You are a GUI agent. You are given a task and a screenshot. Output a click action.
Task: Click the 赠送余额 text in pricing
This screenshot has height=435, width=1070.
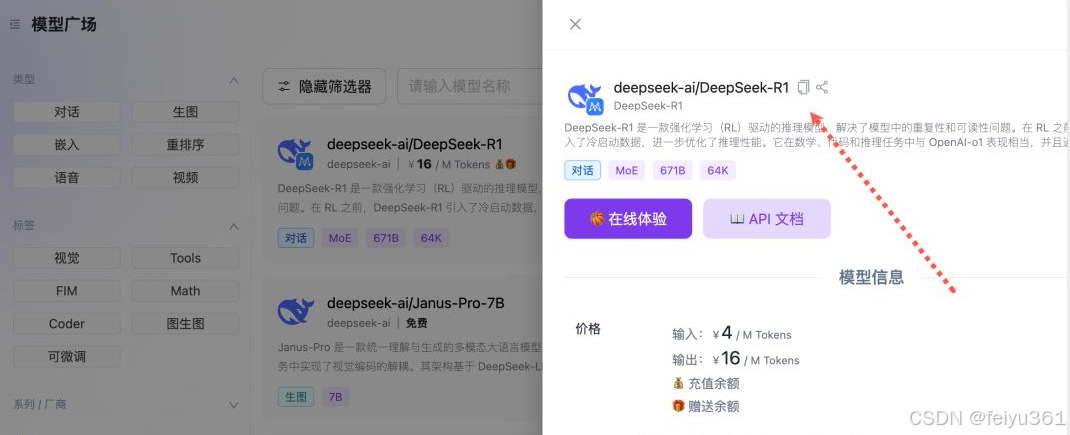pyautogui.click(x=714, y=407)
